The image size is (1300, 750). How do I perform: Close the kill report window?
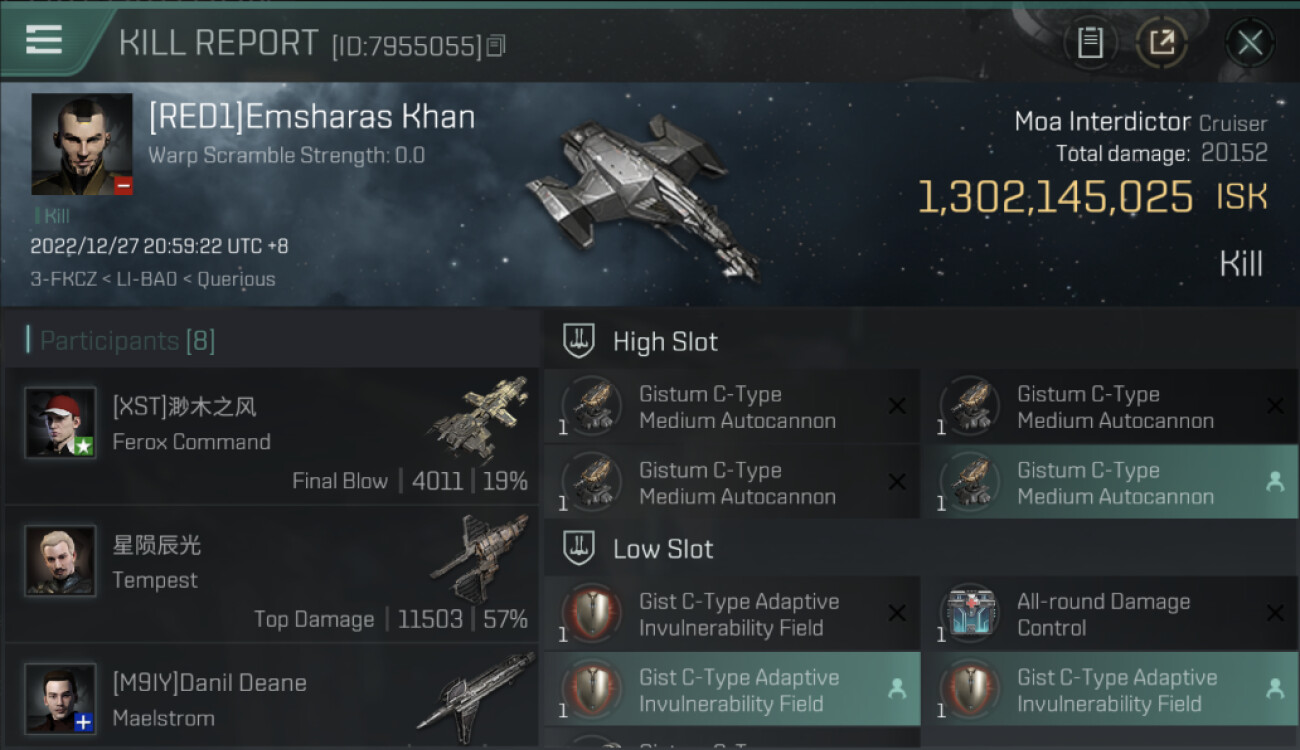coord(1250,42)
